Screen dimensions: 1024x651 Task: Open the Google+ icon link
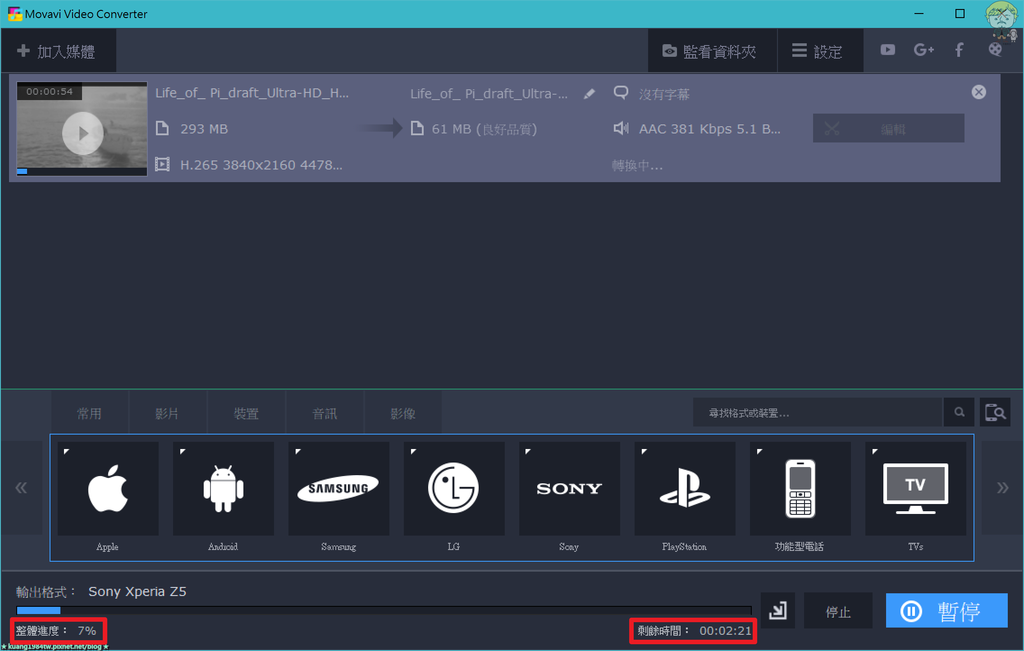click(923, 50)
